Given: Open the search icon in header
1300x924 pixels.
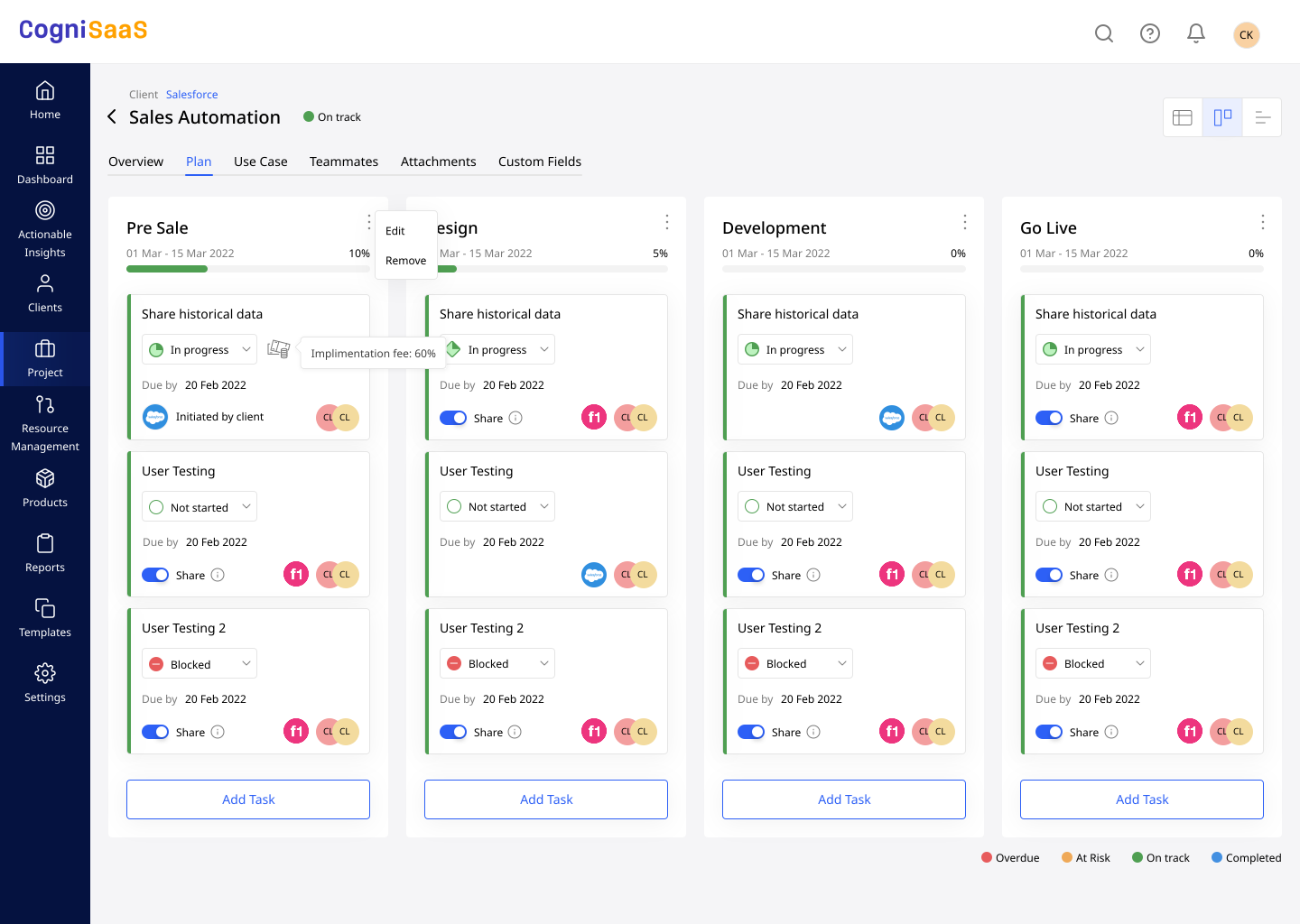Looking at the screenshot, I should pyautogui.click(x=1104, y=33).
